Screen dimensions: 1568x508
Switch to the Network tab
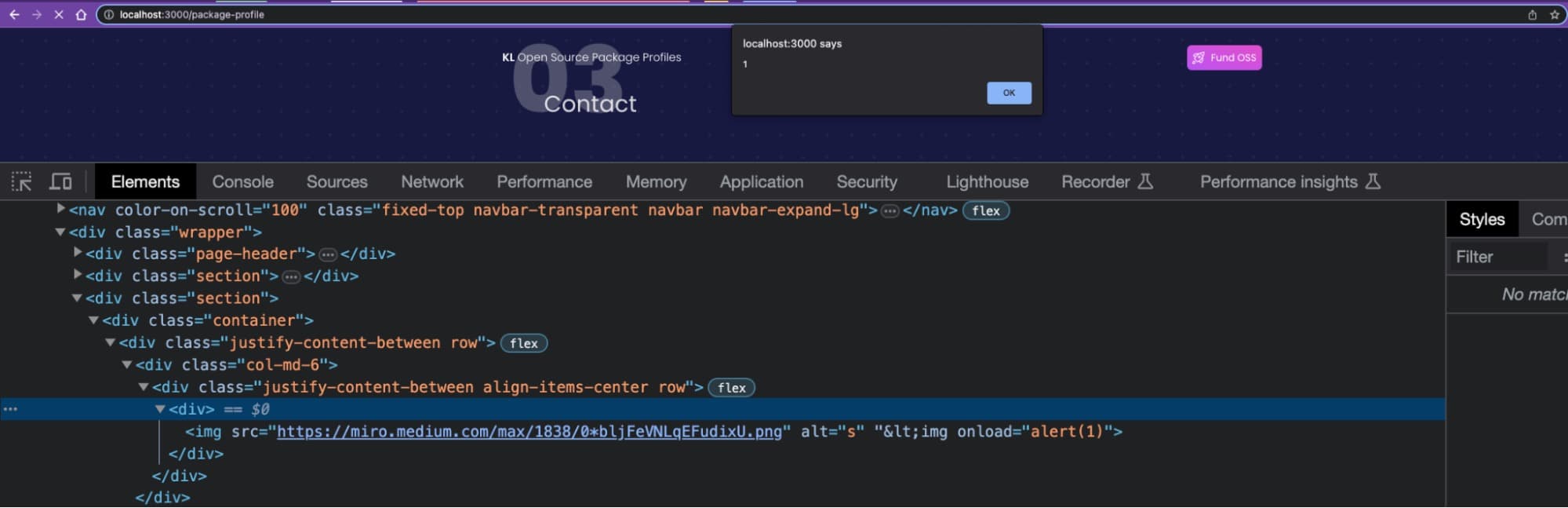[x=432, y=182]
